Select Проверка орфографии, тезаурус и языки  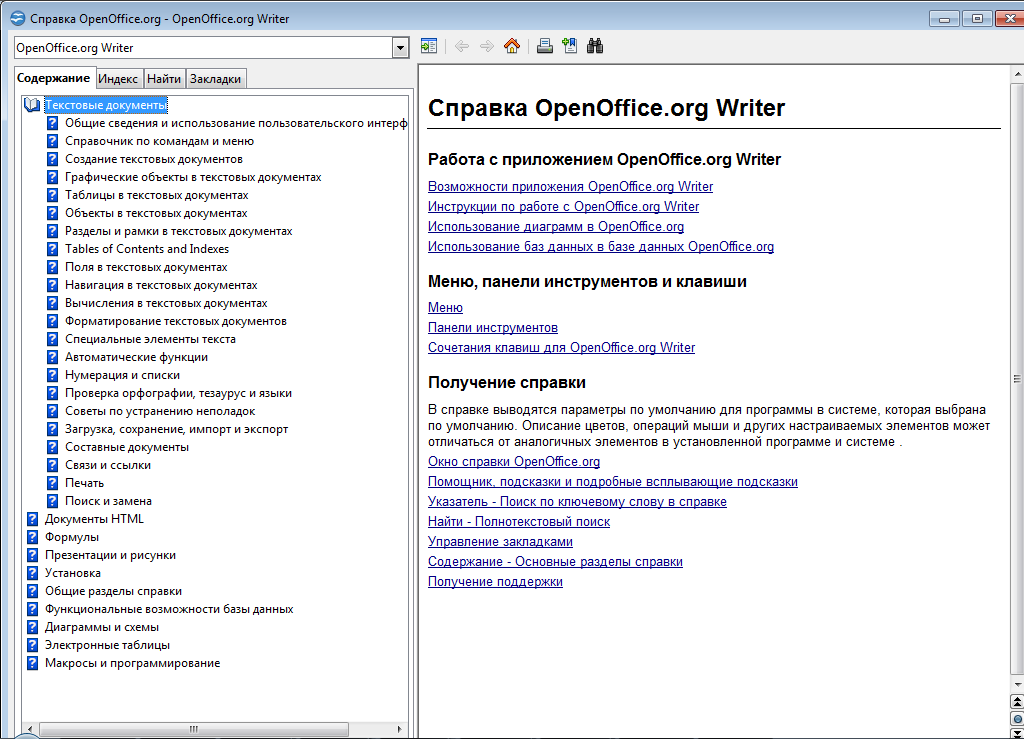click(178, 393)
